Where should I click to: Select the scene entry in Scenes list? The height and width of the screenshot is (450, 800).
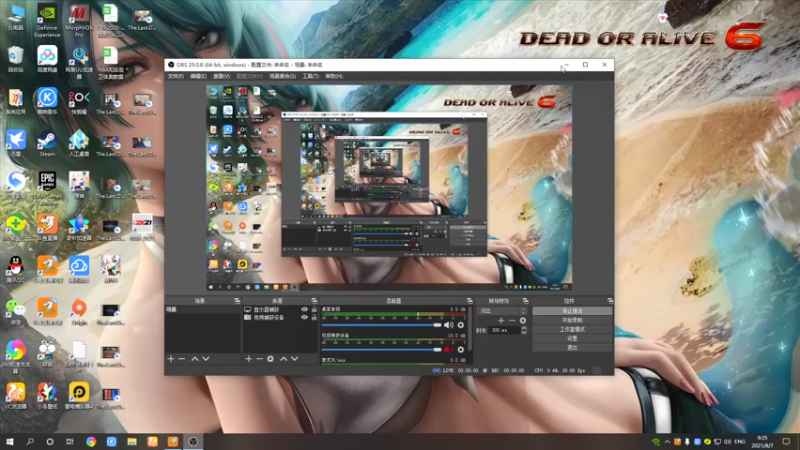click(x=203, y=310)
